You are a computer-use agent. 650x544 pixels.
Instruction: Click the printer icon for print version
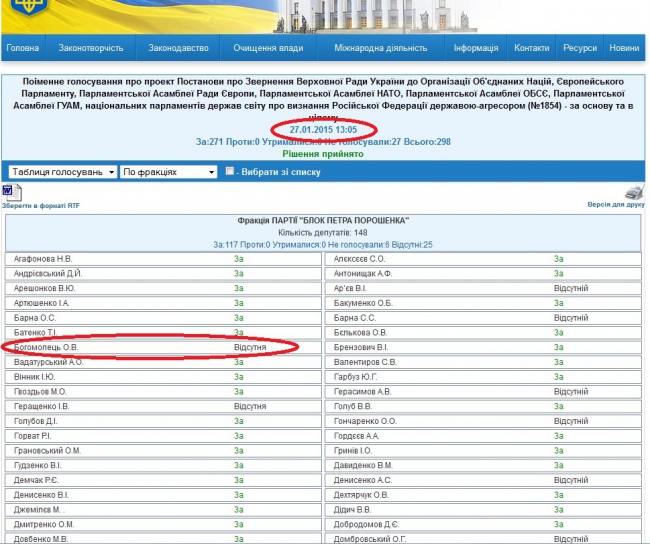tap(634, 192)
